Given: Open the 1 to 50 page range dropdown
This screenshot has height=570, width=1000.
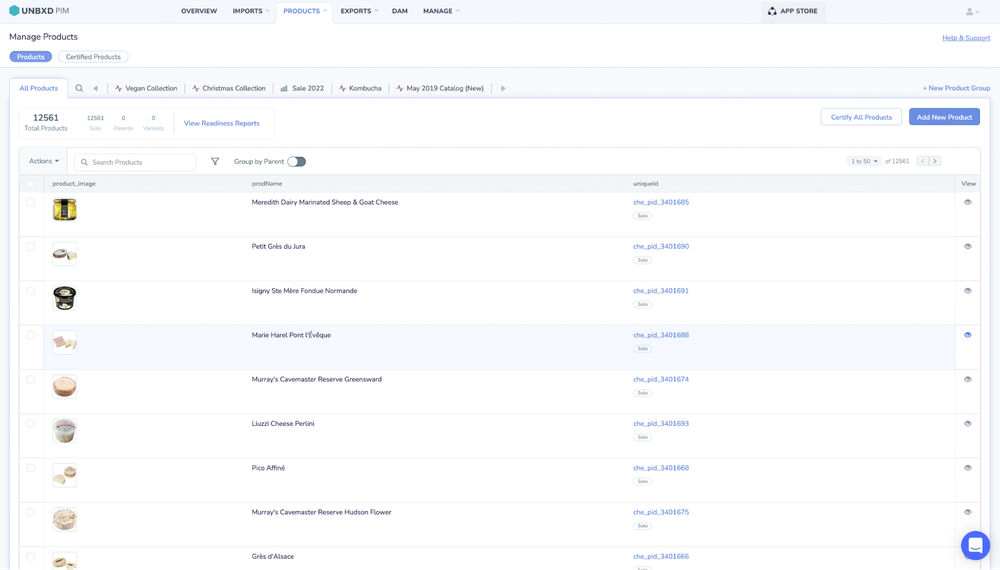Looking at the screenshot, I should pyautogui.click(x=864, y=161).
